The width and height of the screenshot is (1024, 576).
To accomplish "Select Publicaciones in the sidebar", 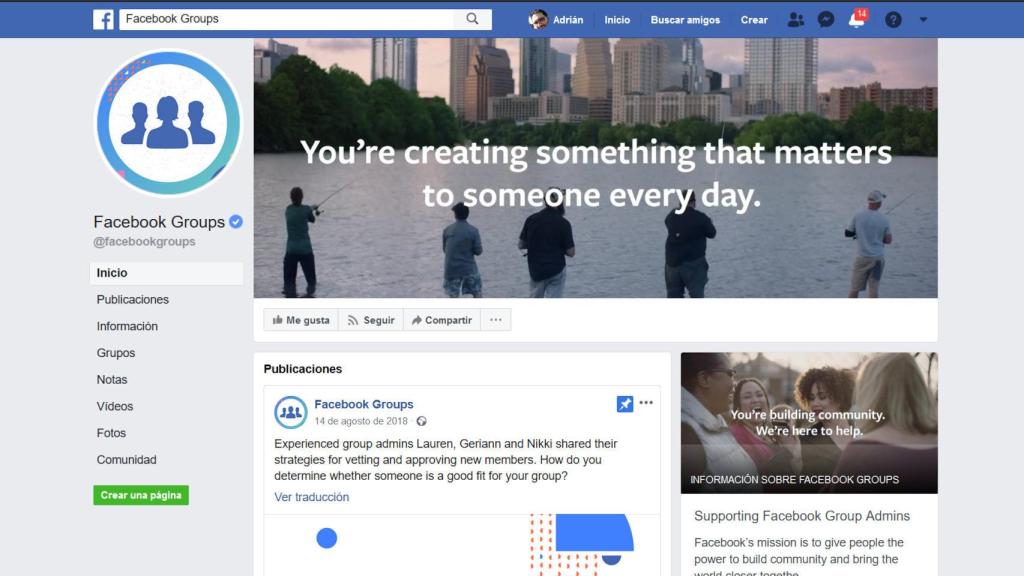I will click(133, 300).
